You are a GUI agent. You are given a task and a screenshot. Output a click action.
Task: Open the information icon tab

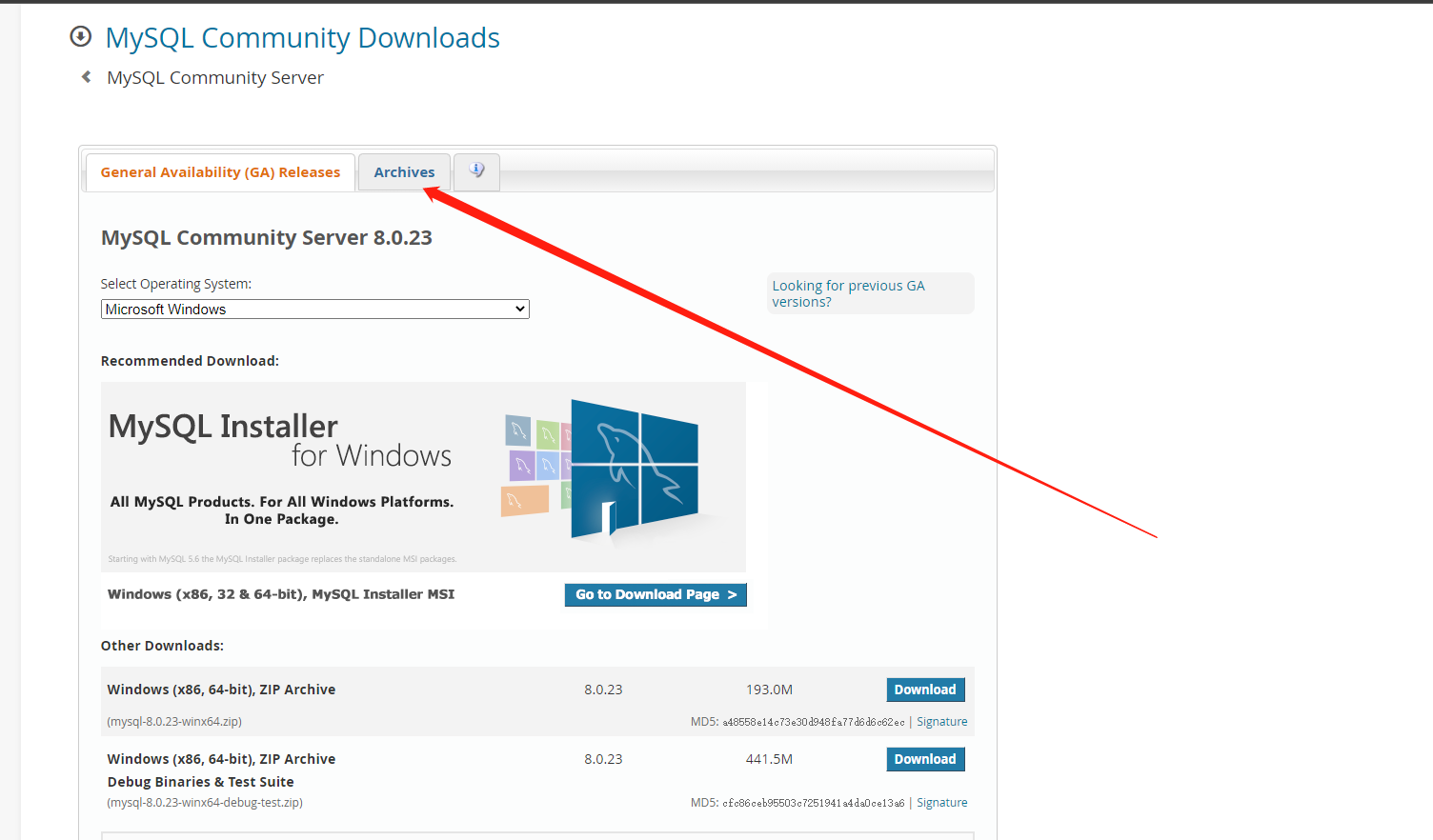click(x=476, y=171)
